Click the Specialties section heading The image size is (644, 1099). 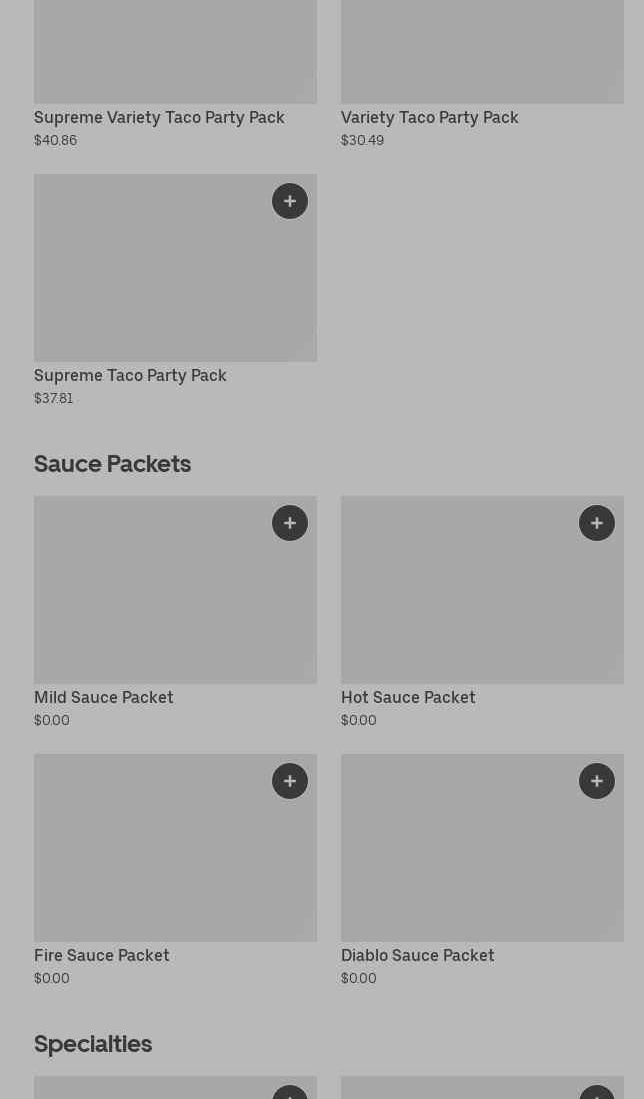tap(93, 1044)
